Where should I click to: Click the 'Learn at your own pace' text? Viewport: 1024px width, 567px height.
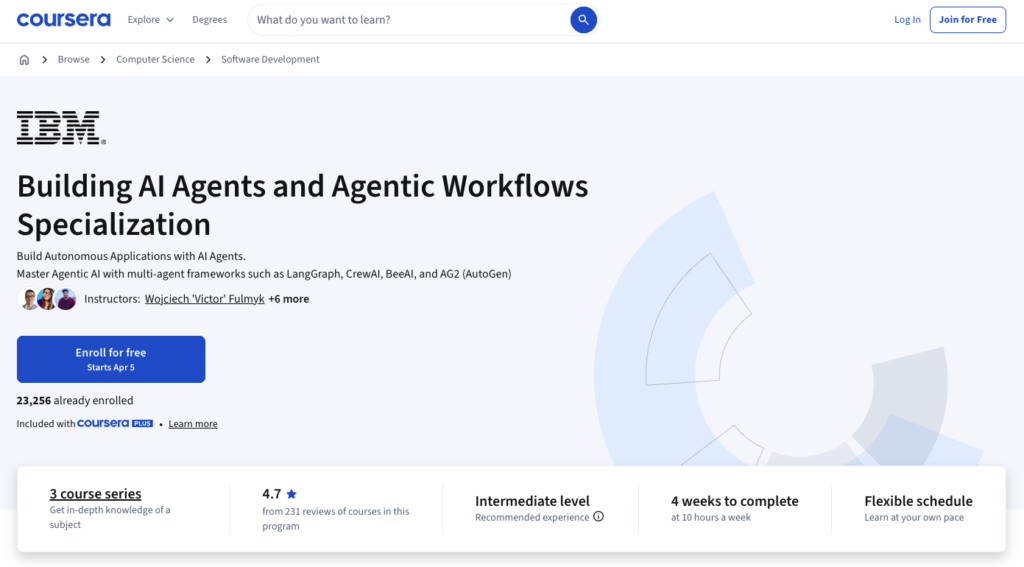tap(914, 517)
